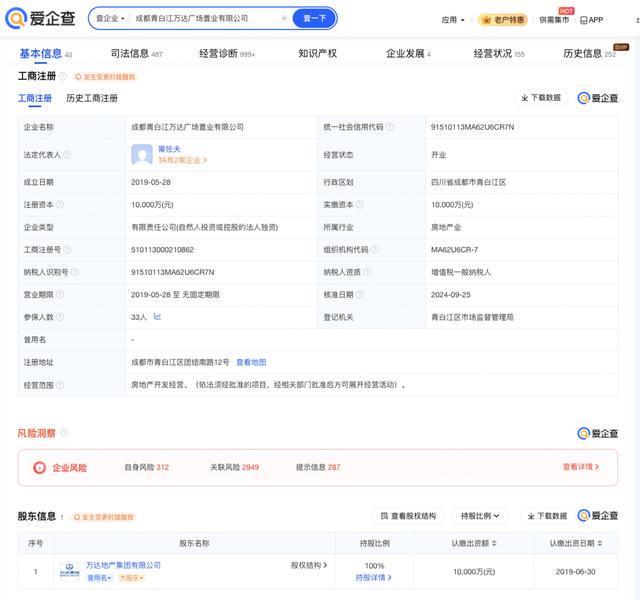Click the help icon beside 风险洞察

(65, 433)
